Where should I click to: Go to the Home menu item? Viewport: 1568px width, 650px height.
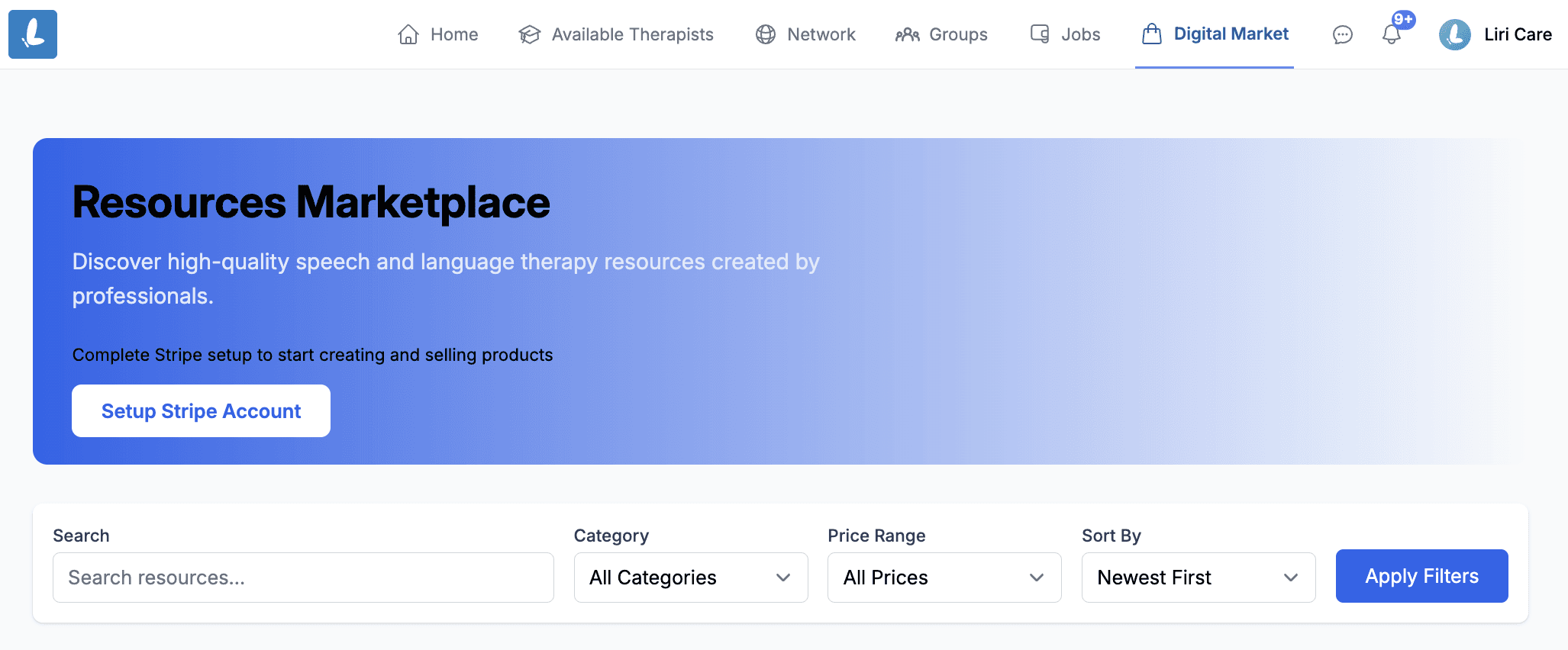coord(438,34)
